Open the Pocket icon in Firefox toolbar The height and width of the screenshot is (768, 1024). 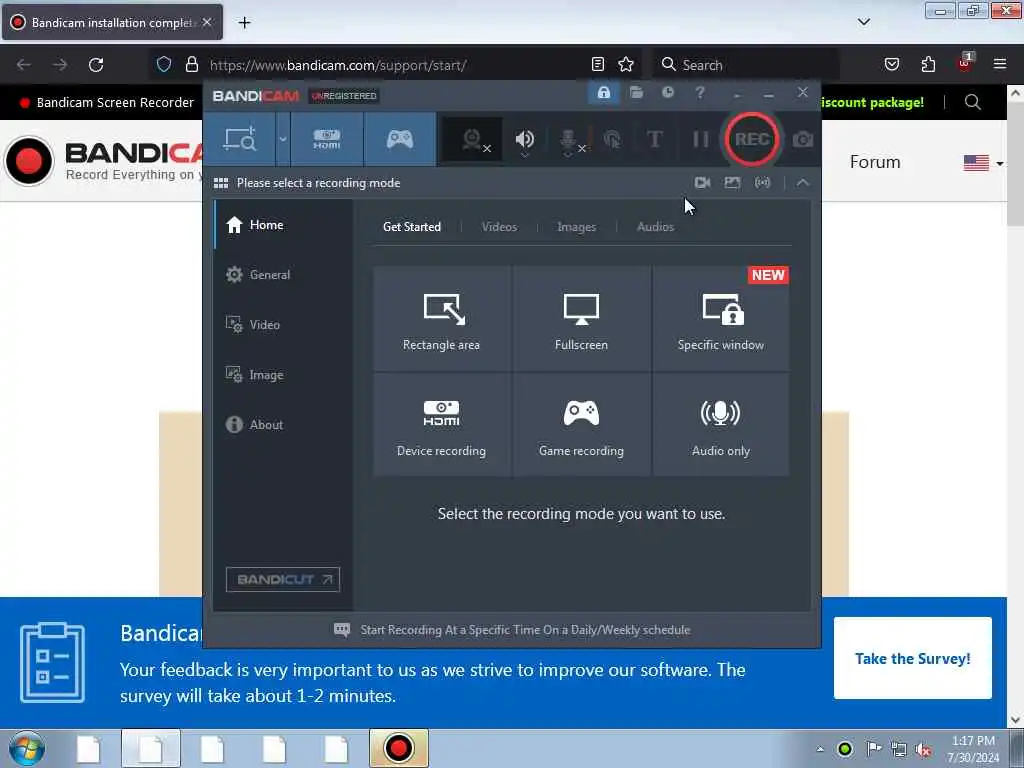pyautogui.click(x=891, y=64)
